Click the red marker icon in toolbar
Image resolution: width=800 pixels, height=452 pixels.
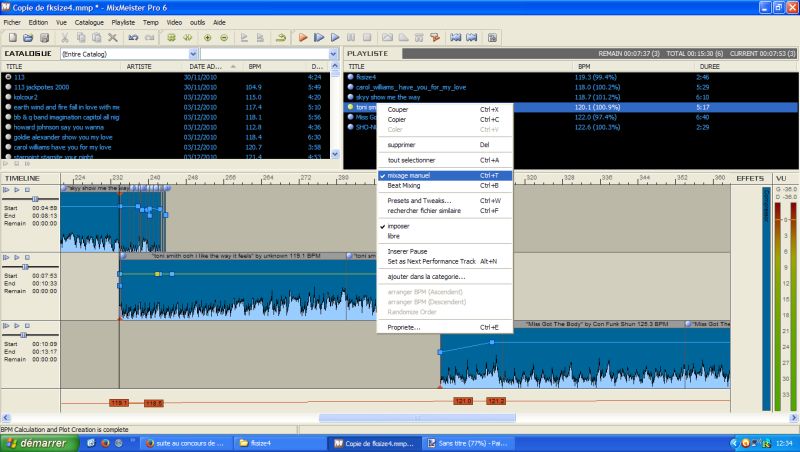pos(435,38)
